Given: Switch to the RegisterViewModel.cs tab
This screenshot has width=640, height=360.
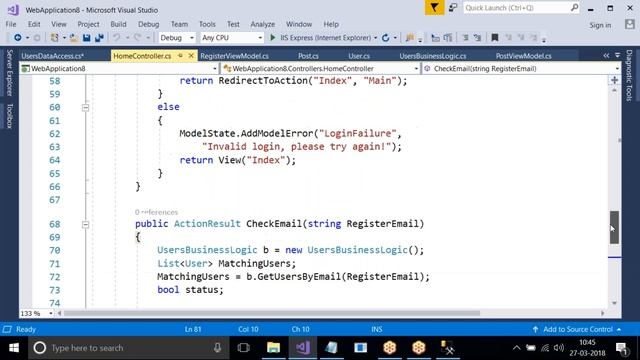Looking at the screenshot, I should [235, 56].
